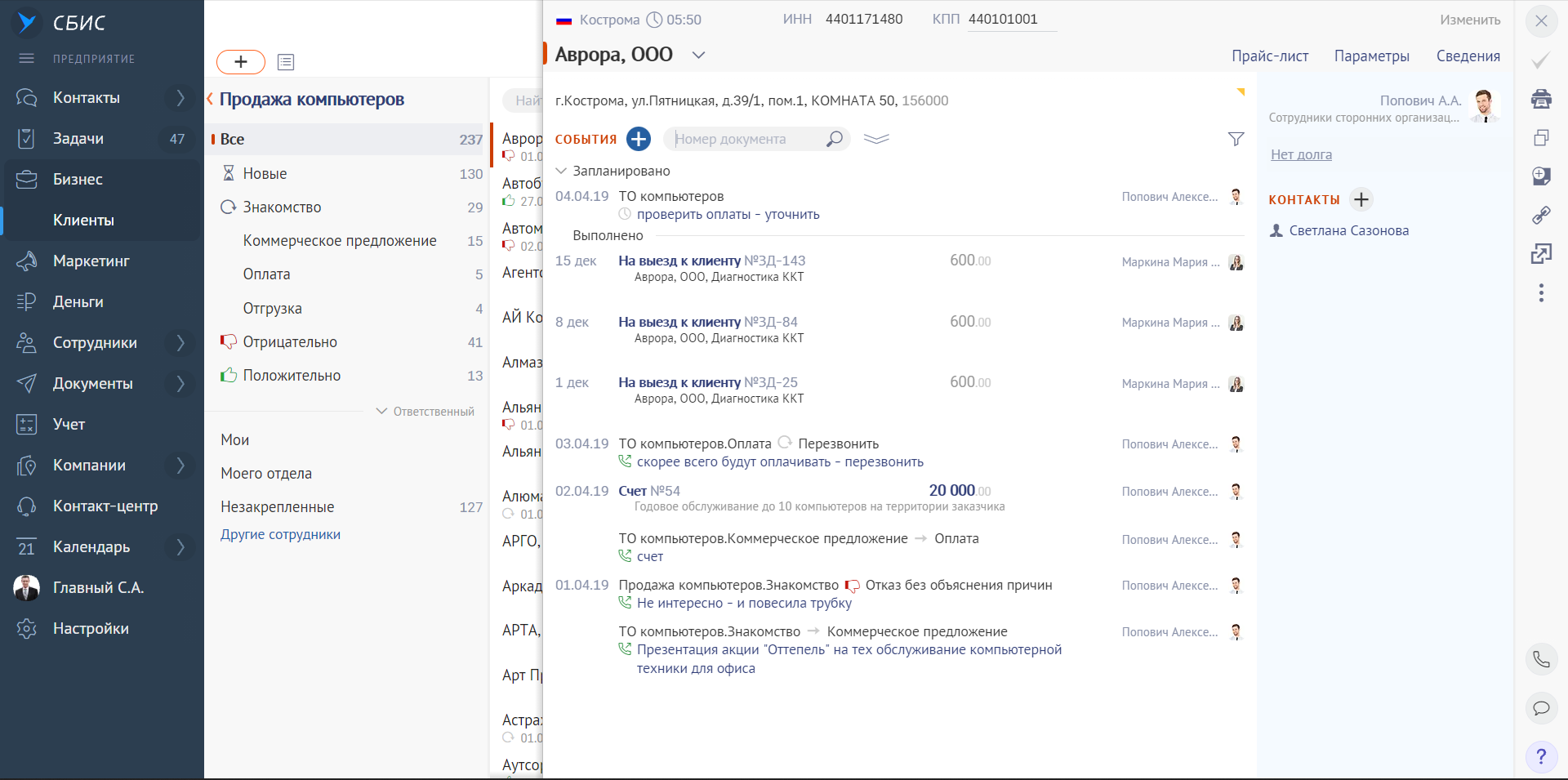This screenshot has height=780, width=1568.
Task: Expand the Компании submenu arrow
Action: click(x=180, y=466)
